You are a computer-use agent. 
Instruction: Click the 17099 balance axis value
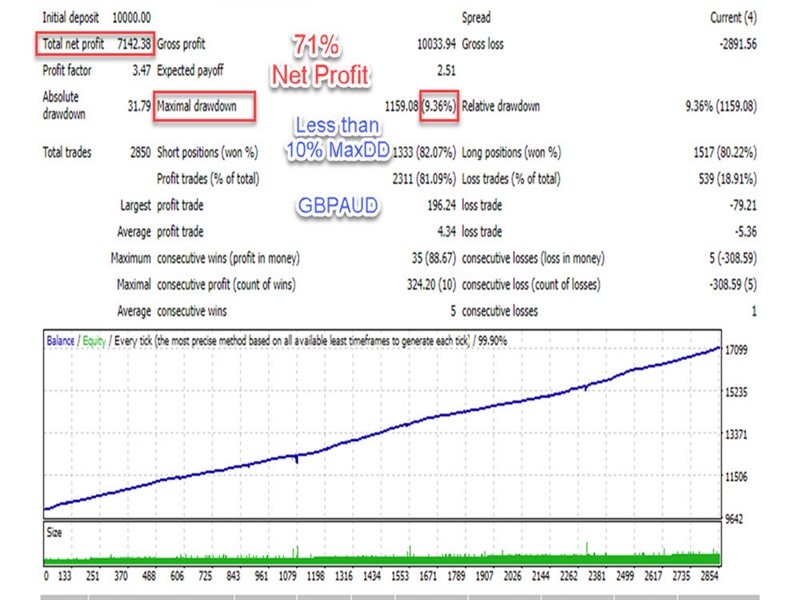click(x=736, y=350)
